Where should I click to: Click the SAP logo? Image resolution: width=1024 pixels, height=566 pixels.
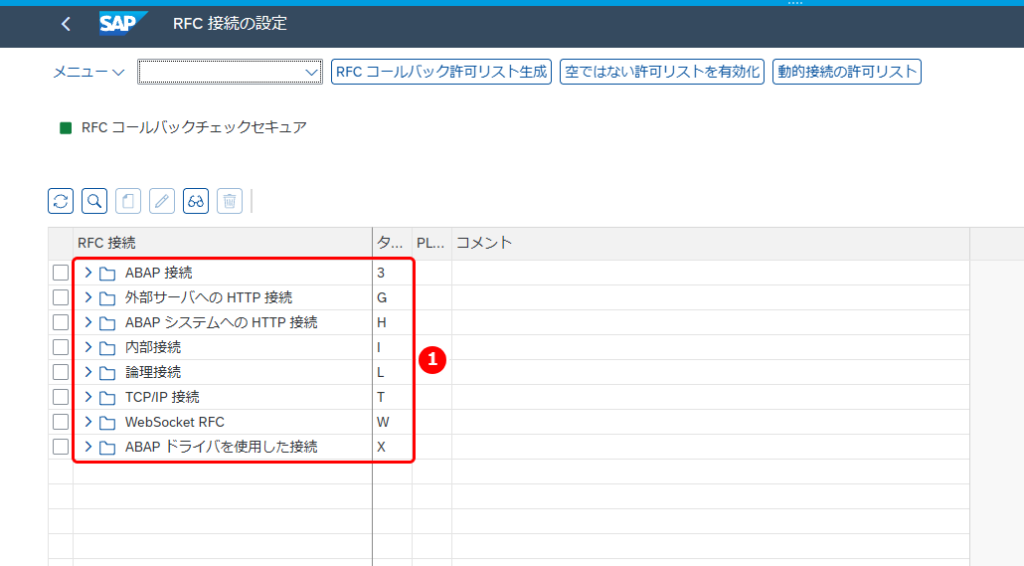[x=123, y=24]
